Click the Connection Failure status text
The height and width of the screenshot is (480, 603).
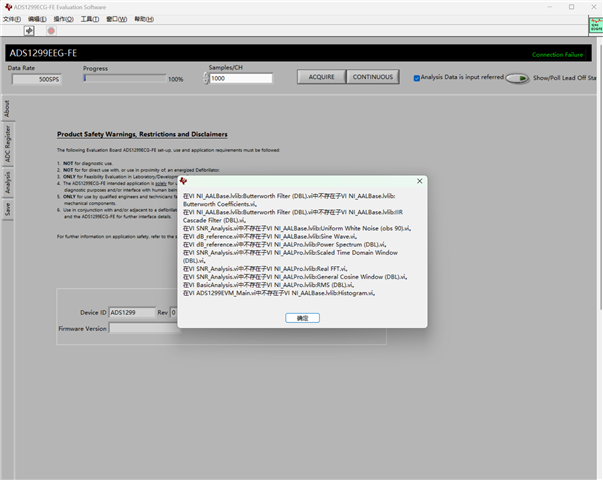coord(558,55)
